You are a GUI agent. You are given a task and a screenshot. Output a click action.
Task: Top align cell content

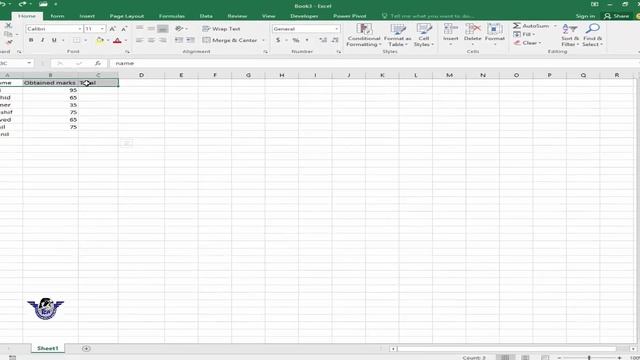coord(140,29)
